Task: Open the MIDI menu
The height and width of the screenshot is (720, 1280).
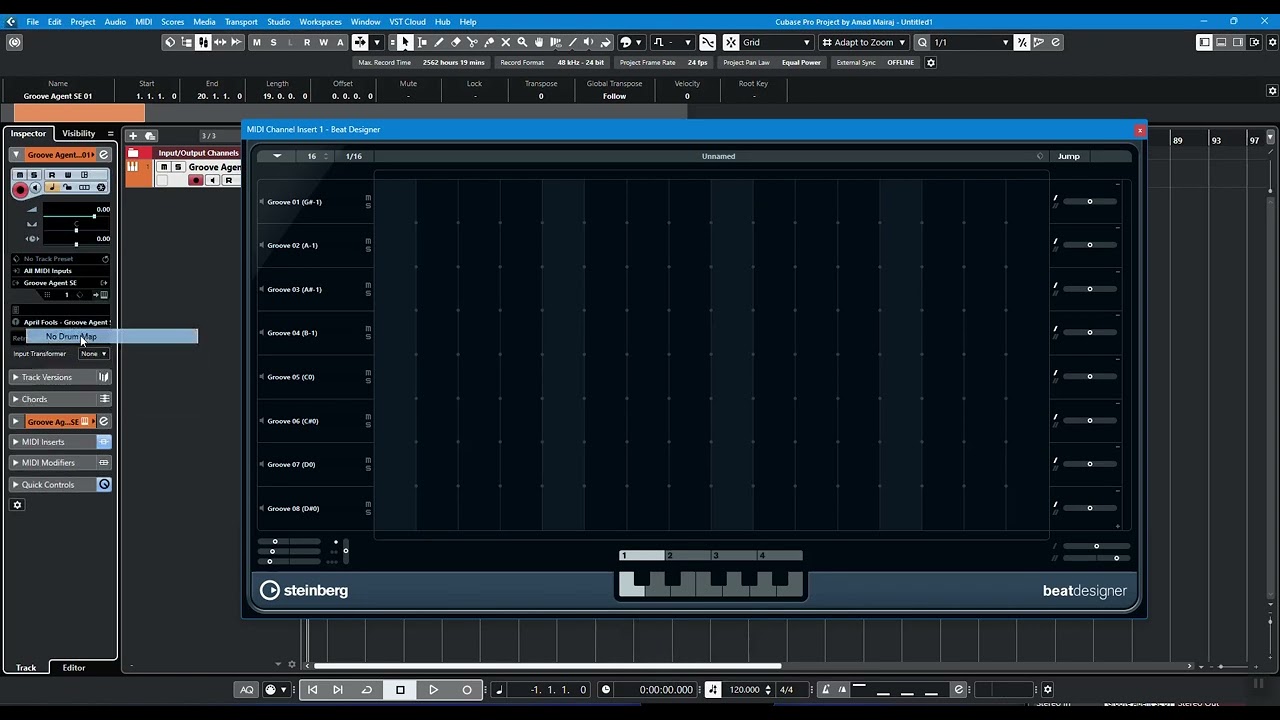Action: (144, 21)
